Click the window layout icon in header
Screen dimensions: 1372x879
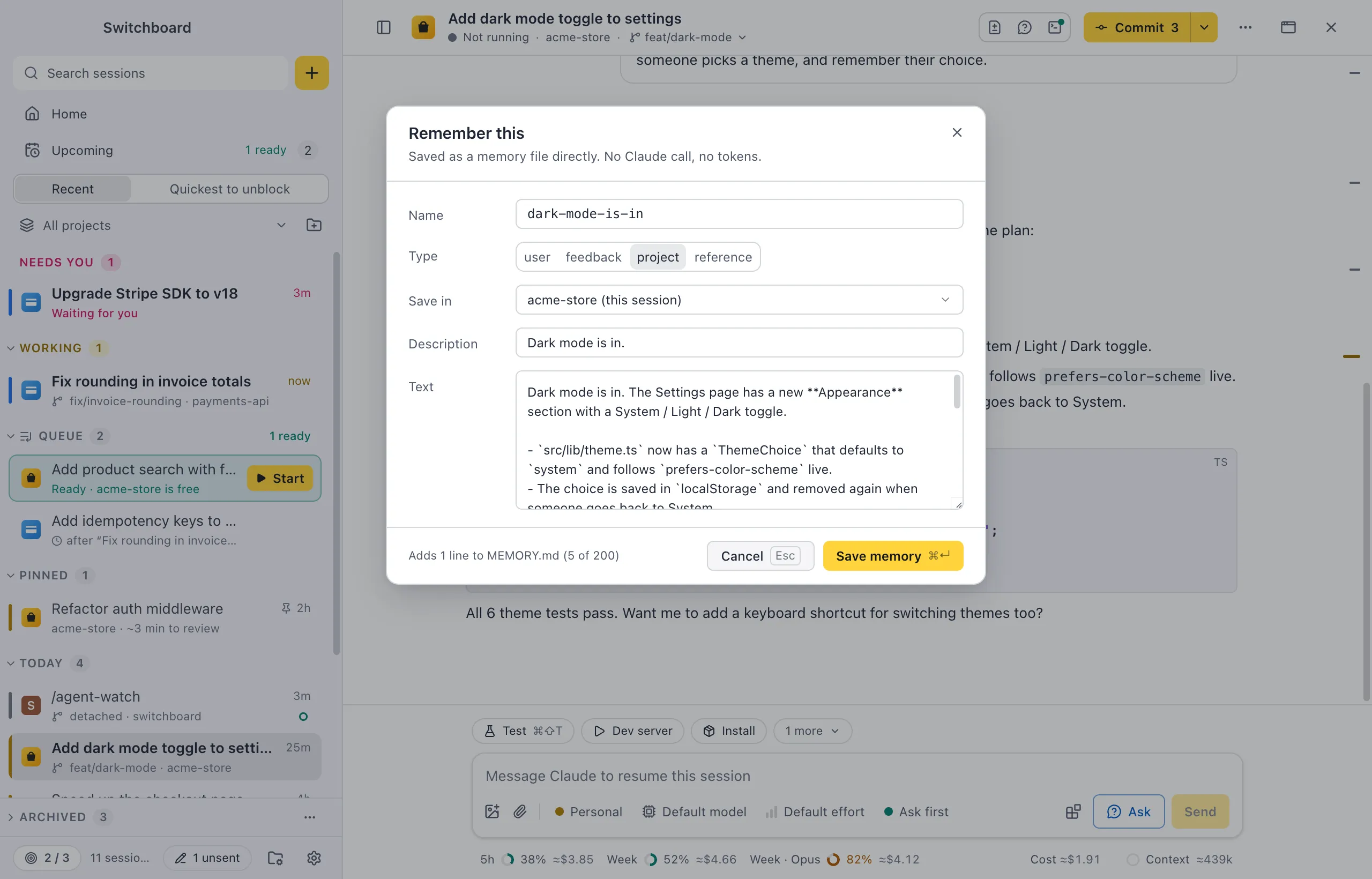pos(1288,27)
